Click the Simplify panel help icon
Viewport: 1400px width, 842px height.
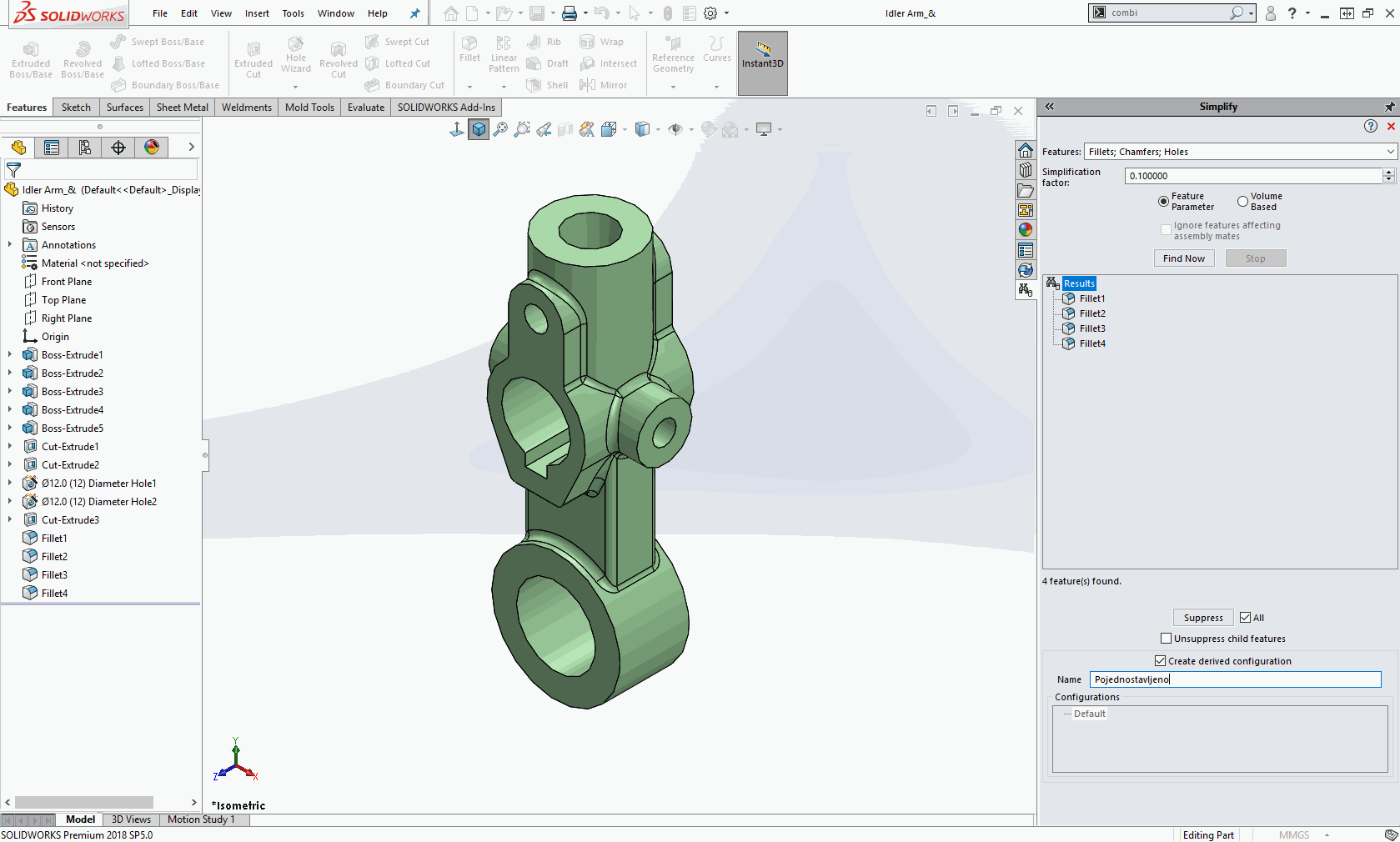point(1371,126)
